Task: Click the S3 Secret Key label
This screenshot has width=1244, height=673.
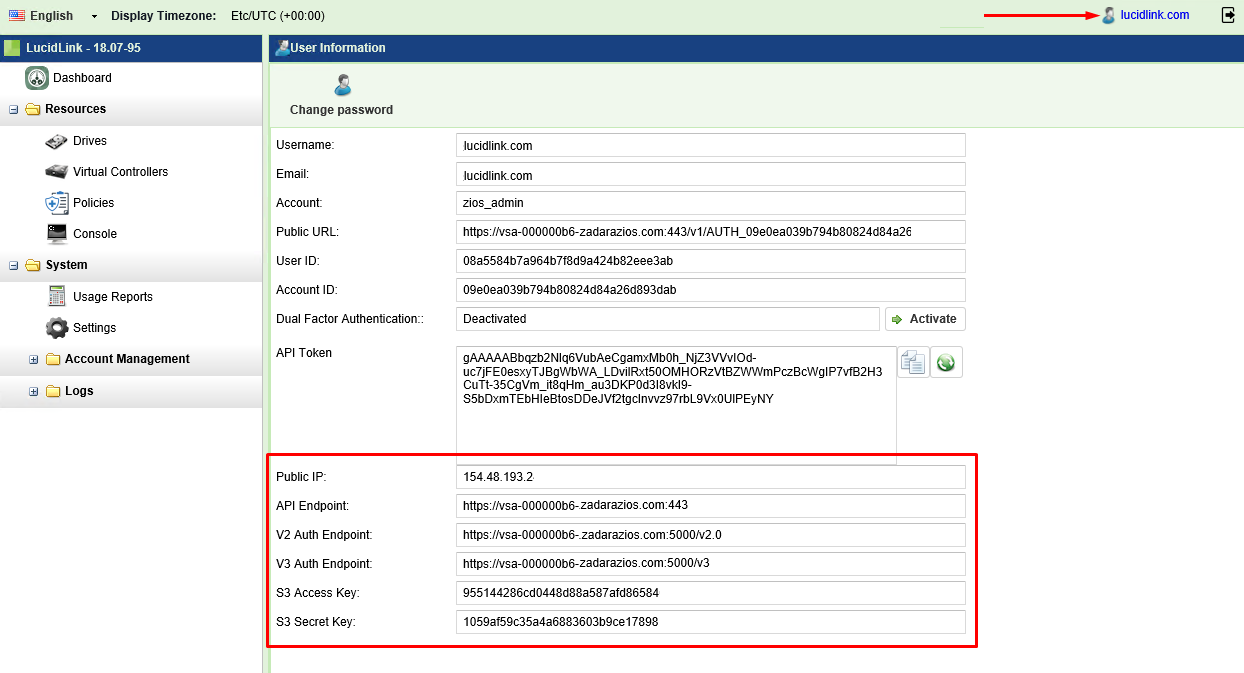Action: point(316,622)
